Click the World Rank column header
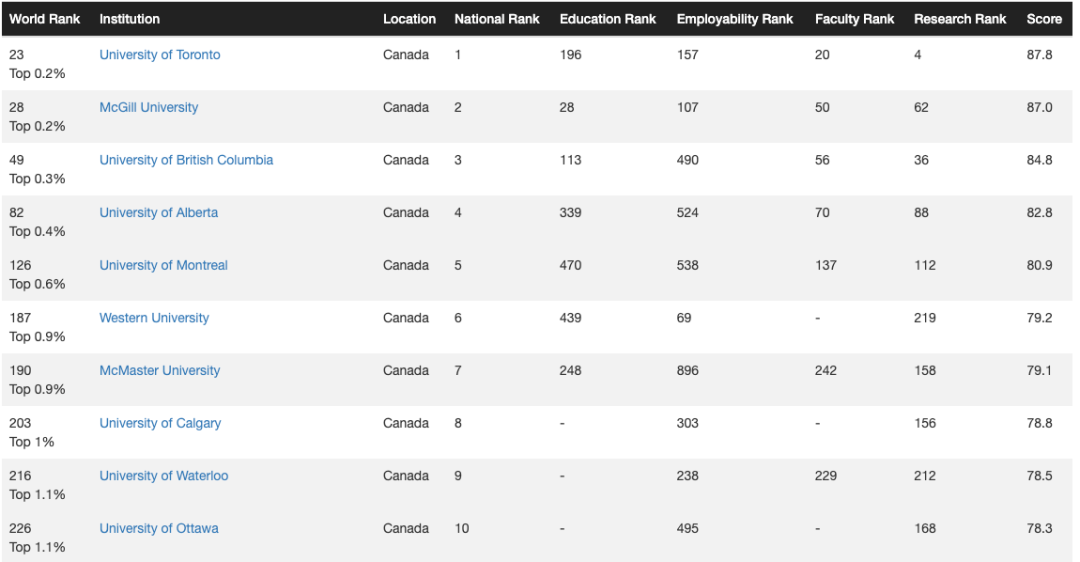The image size is (1080, 562). pyautogui.click(x=45, y=19)
